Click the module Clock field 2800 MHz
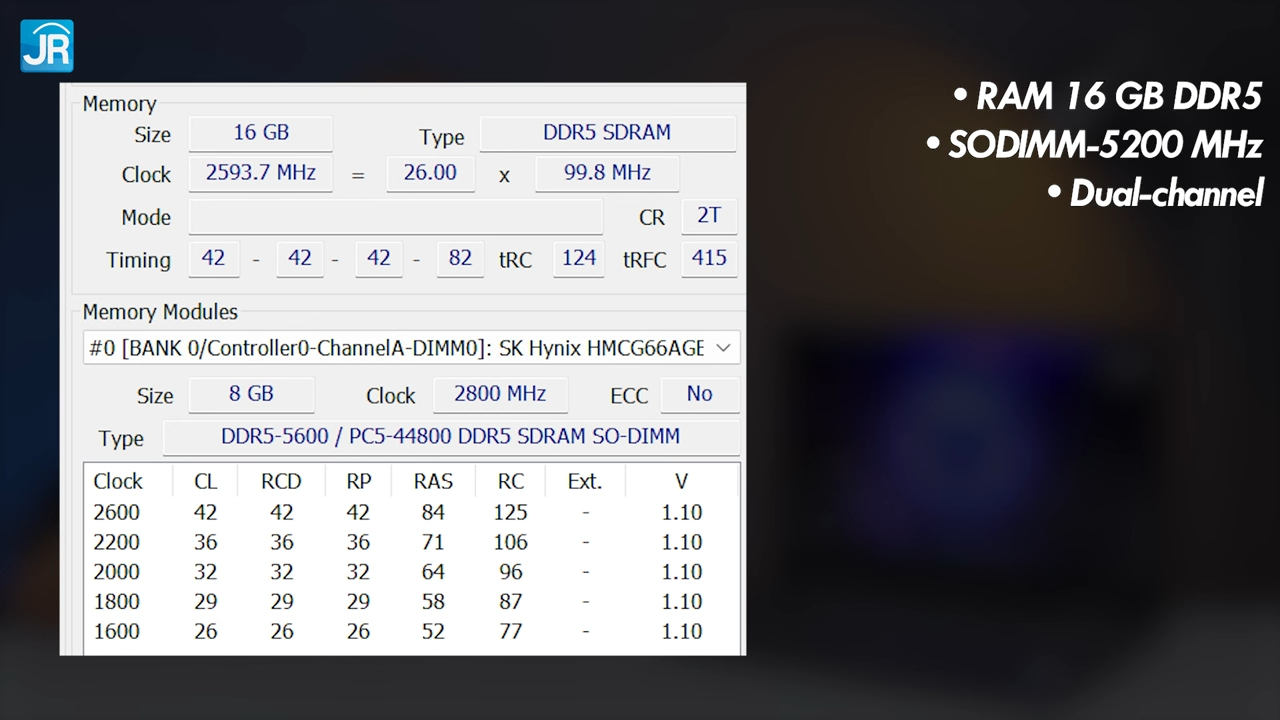 (x=500, y=395)
